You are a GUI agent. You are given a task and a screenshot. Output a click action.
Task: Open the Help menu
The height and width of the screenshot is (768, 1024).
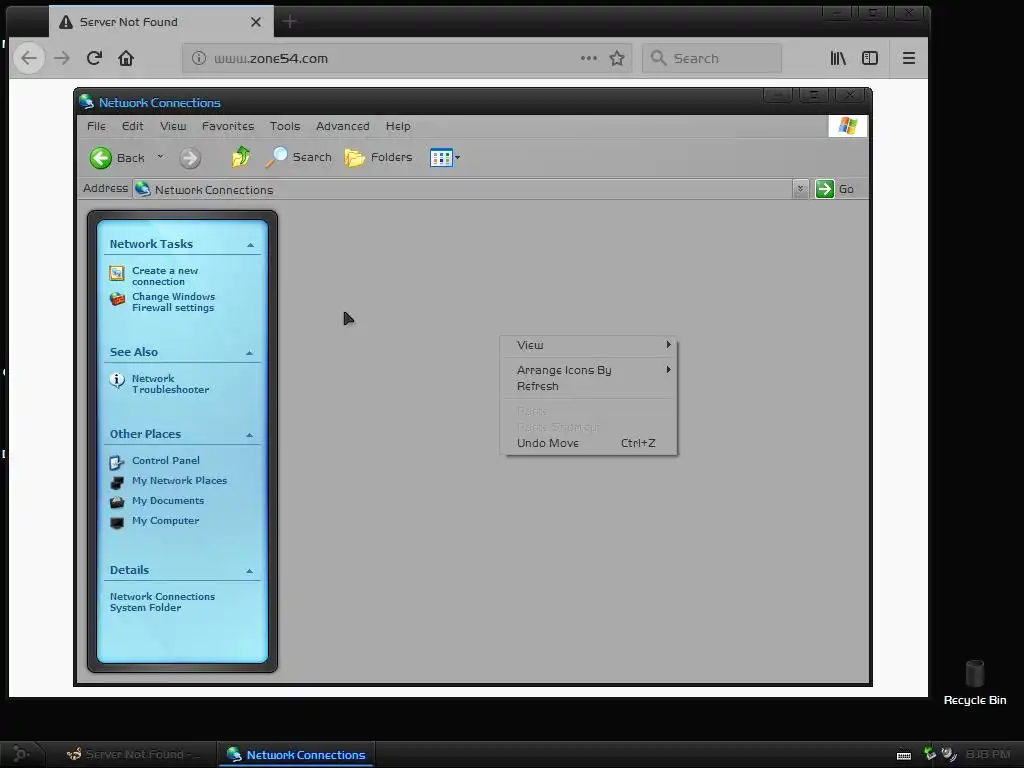click(x=398, y=126)
